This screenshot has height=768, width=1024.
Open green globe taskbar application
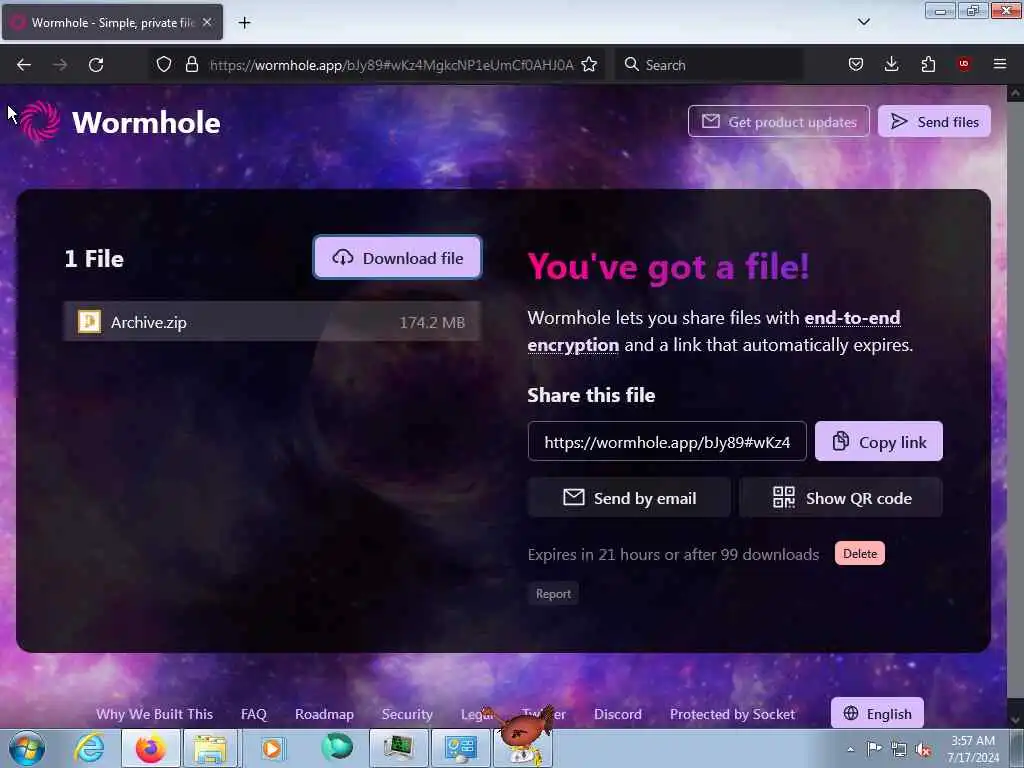coord(337,748)
